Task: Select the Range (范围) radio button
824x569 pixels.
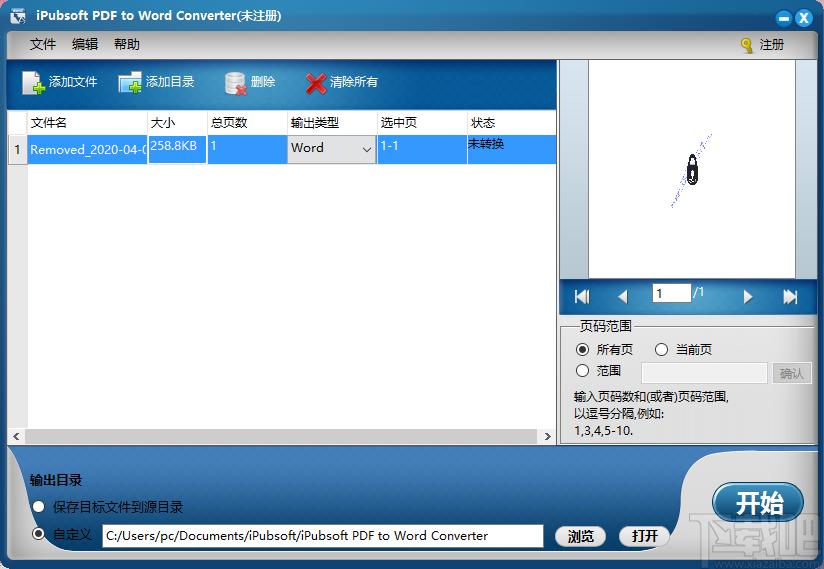Action: tap(582, 370)
